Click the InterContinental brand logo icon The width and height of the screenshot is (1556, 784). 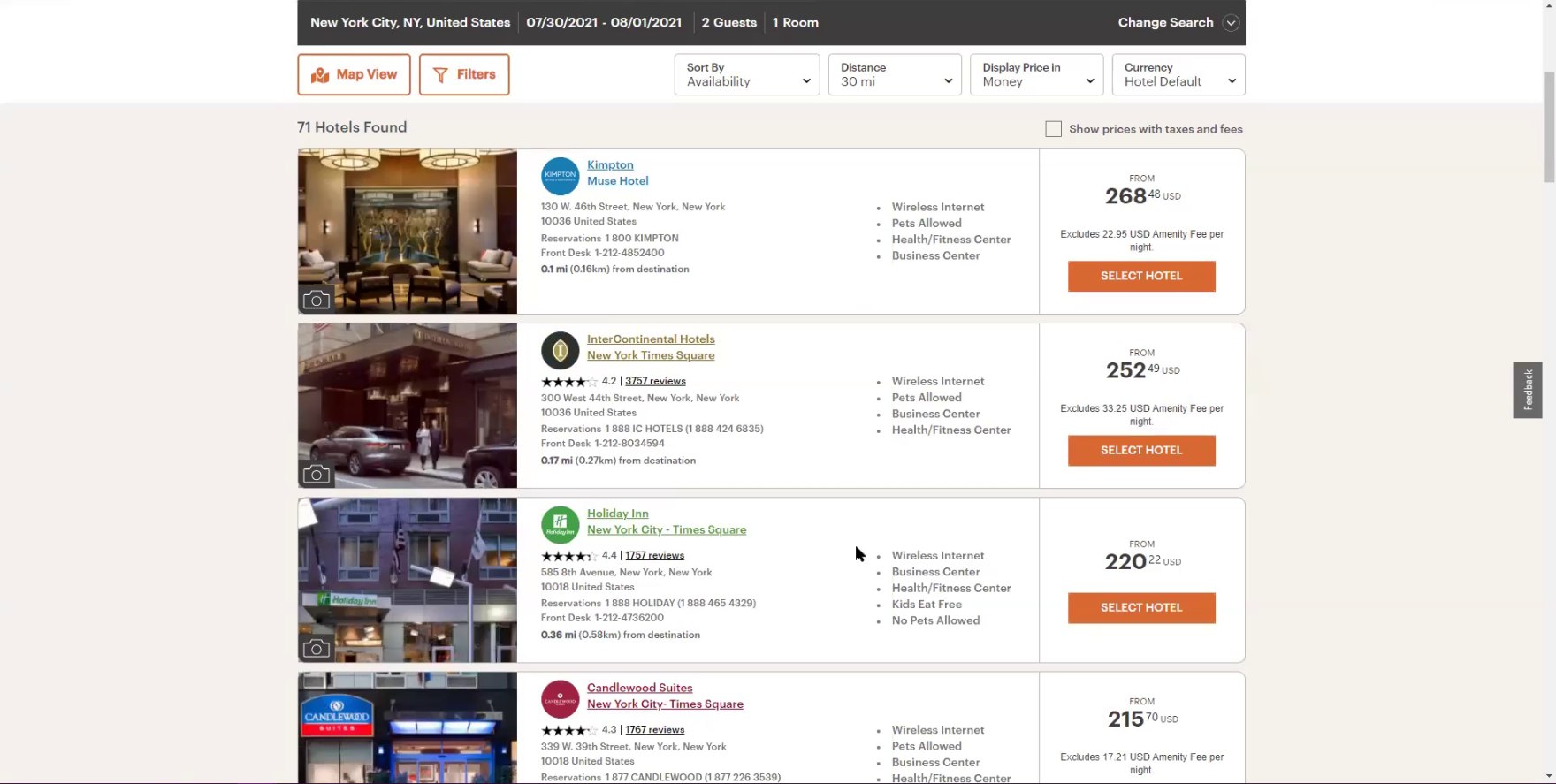(560, 351)
